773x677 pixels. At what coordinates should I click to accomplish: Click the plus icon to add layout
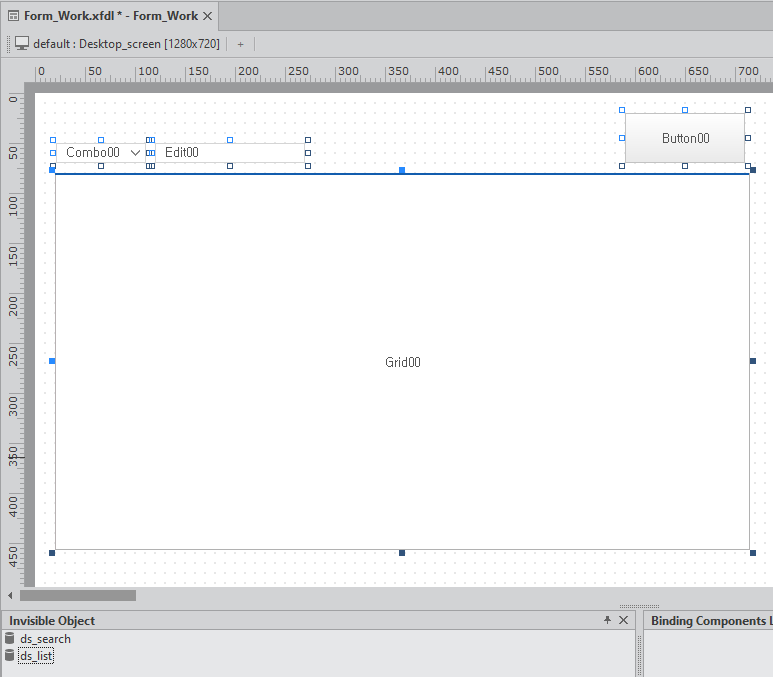click(240, 44)
